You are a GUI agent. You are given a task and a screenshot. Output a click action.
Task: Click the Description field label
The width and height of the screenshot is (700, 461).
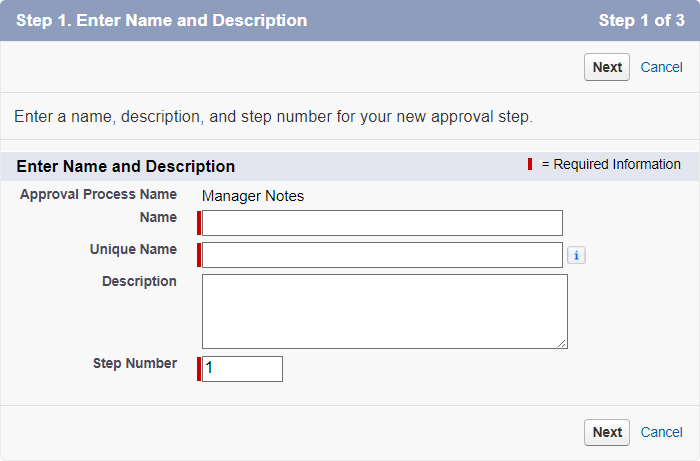139,281
